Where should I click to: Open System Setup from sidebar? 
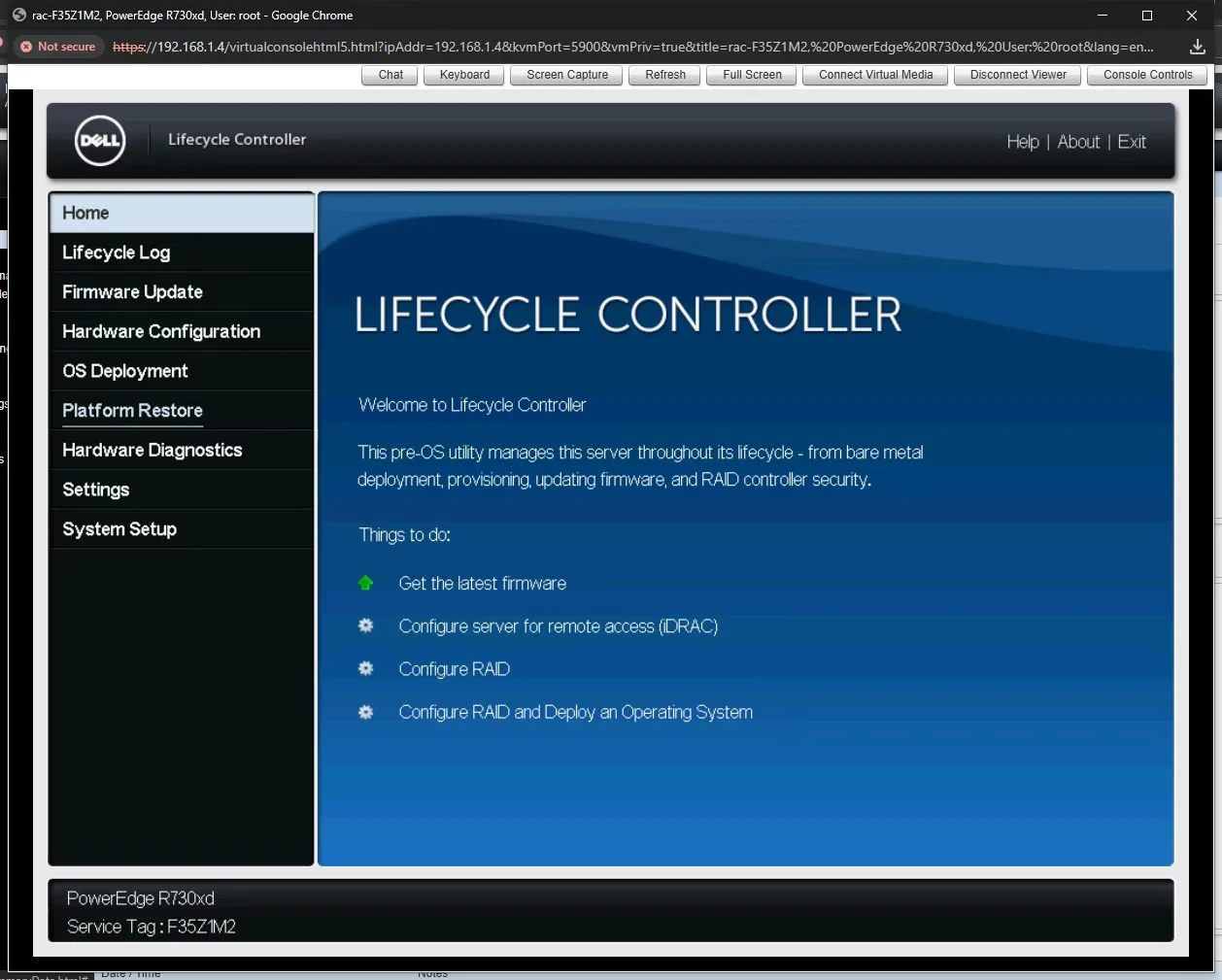pyautogui.click(x=119, y=529)
